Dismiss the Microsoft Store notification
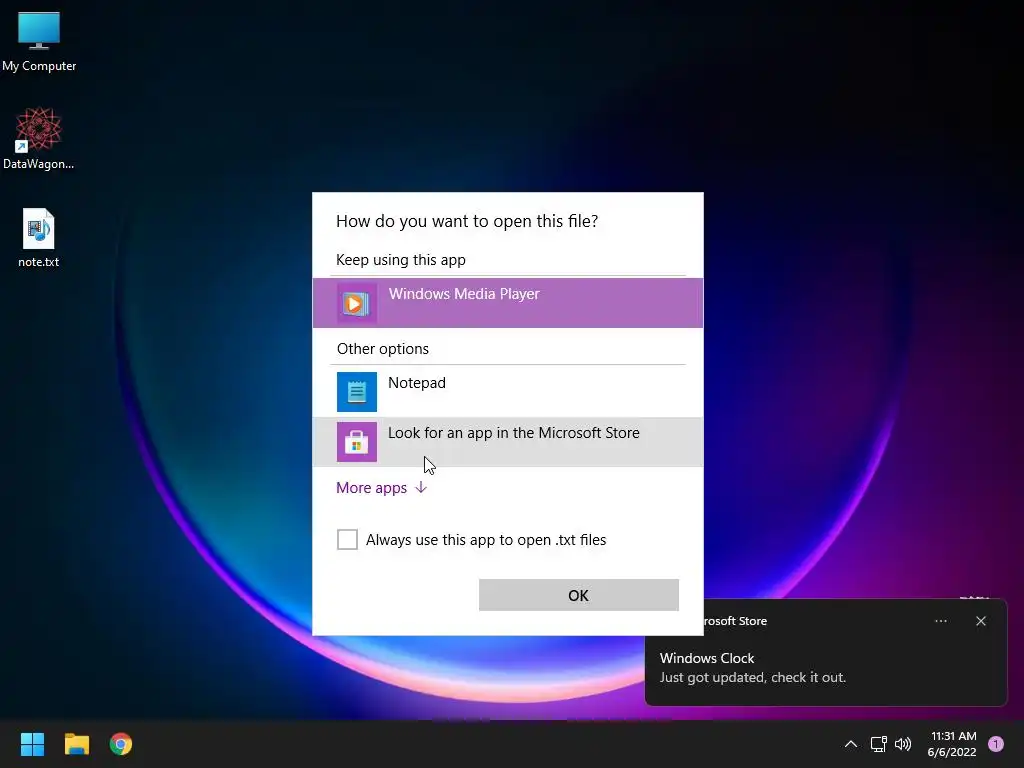 pos(981,621)
